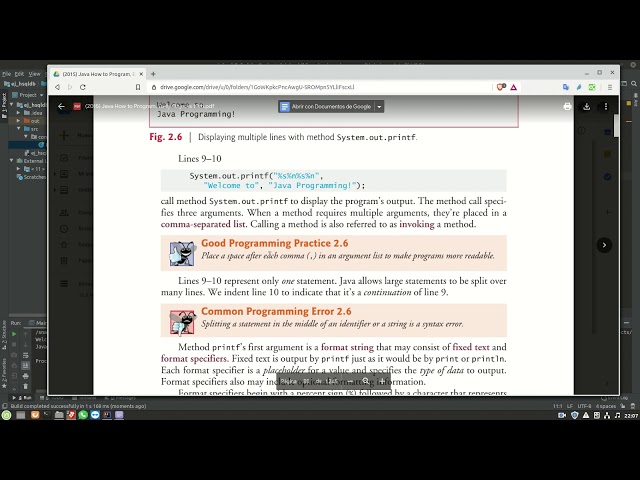Click the translate extension icon
Image resolution: width=640 pixels, height=480 pixels.
566,87
